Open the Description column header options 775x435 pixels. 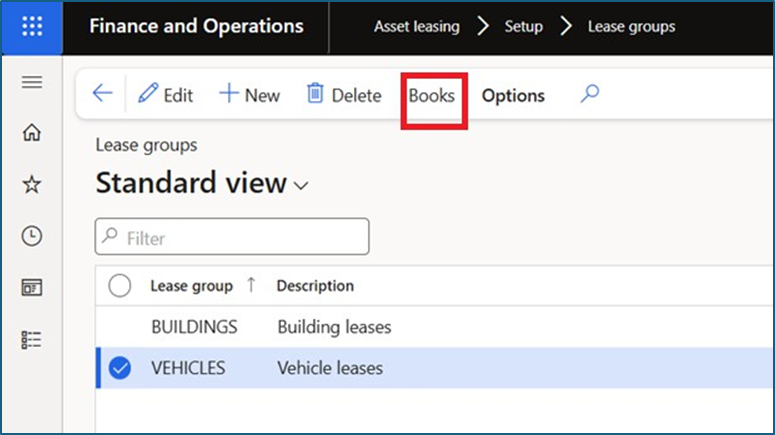coord(315,286)
